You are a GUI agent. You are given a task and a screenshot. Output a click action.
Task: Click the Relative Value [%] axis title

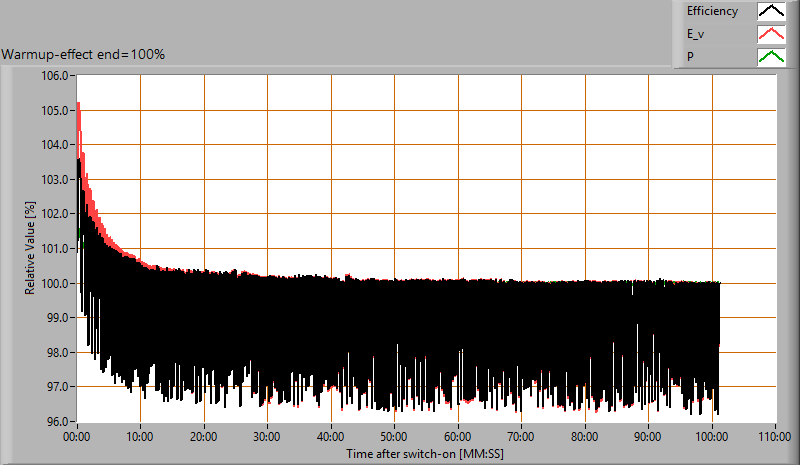[30, 248]
